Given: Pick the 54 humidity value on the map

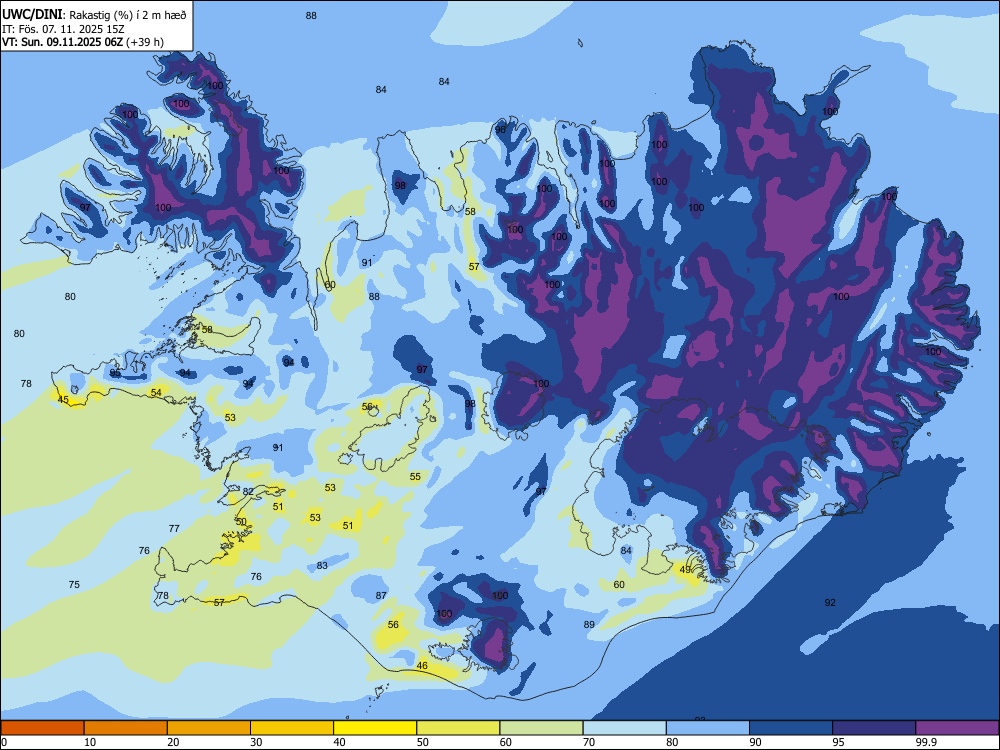Looking at the screenshot, I should 156,392.
